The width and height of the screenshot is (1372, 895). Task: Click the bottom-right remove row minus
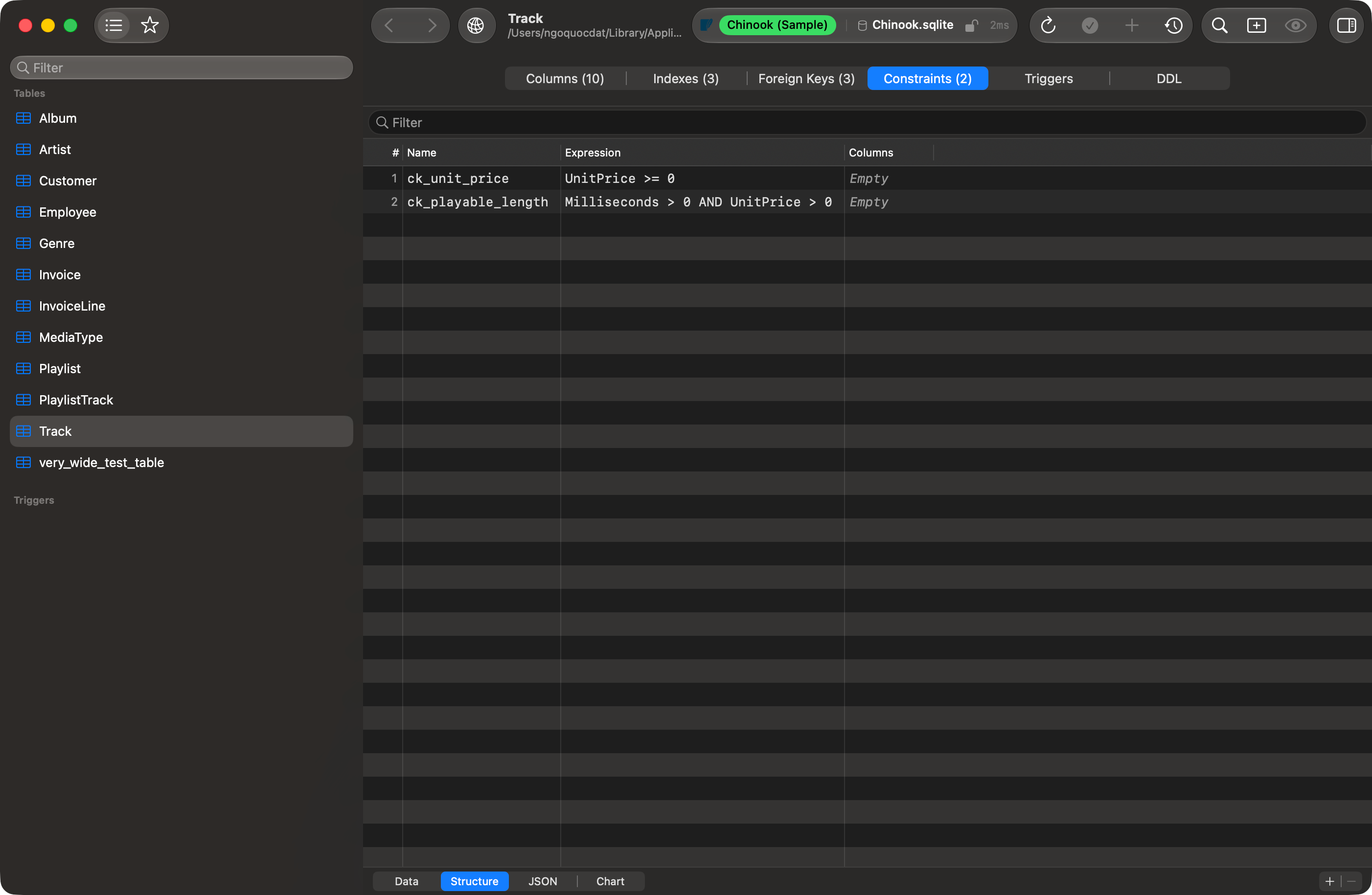click(x=1351, y=881)
